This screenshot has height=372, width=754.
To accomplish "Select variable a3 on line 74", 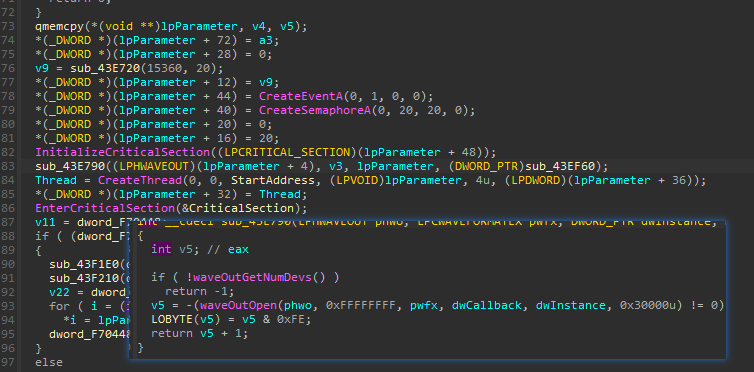I will pyautogui.click(x=266, y=40).
